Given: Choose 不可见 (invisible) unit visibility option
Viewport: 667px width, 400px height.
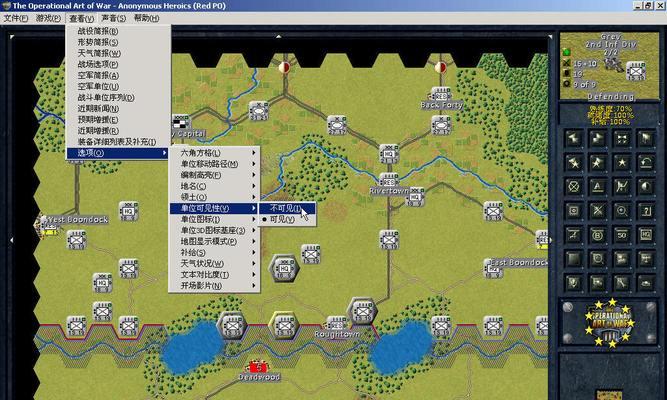Looking at the screenshot, I should point(287,208).
